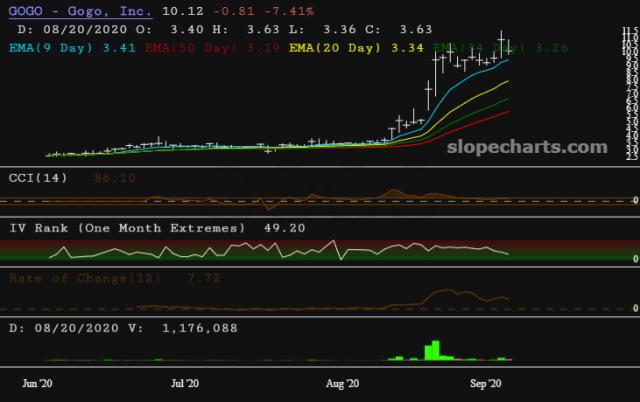
Task: Click the Jul '20 date axis label
Action: coord(185,384)
